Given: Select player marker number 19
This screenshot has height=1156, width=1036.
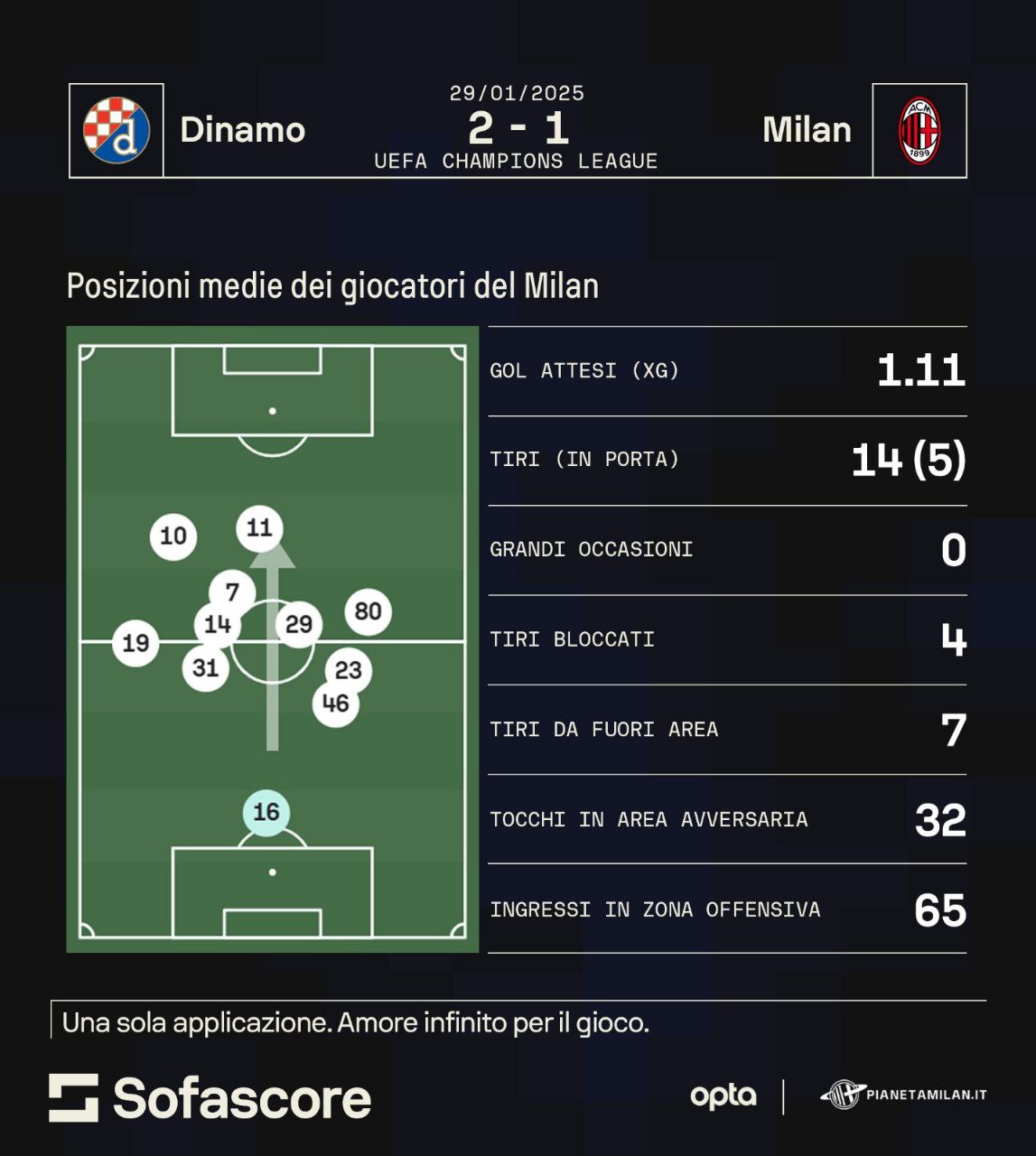Looking at the screenshot, I should click(x=135, y=643).
